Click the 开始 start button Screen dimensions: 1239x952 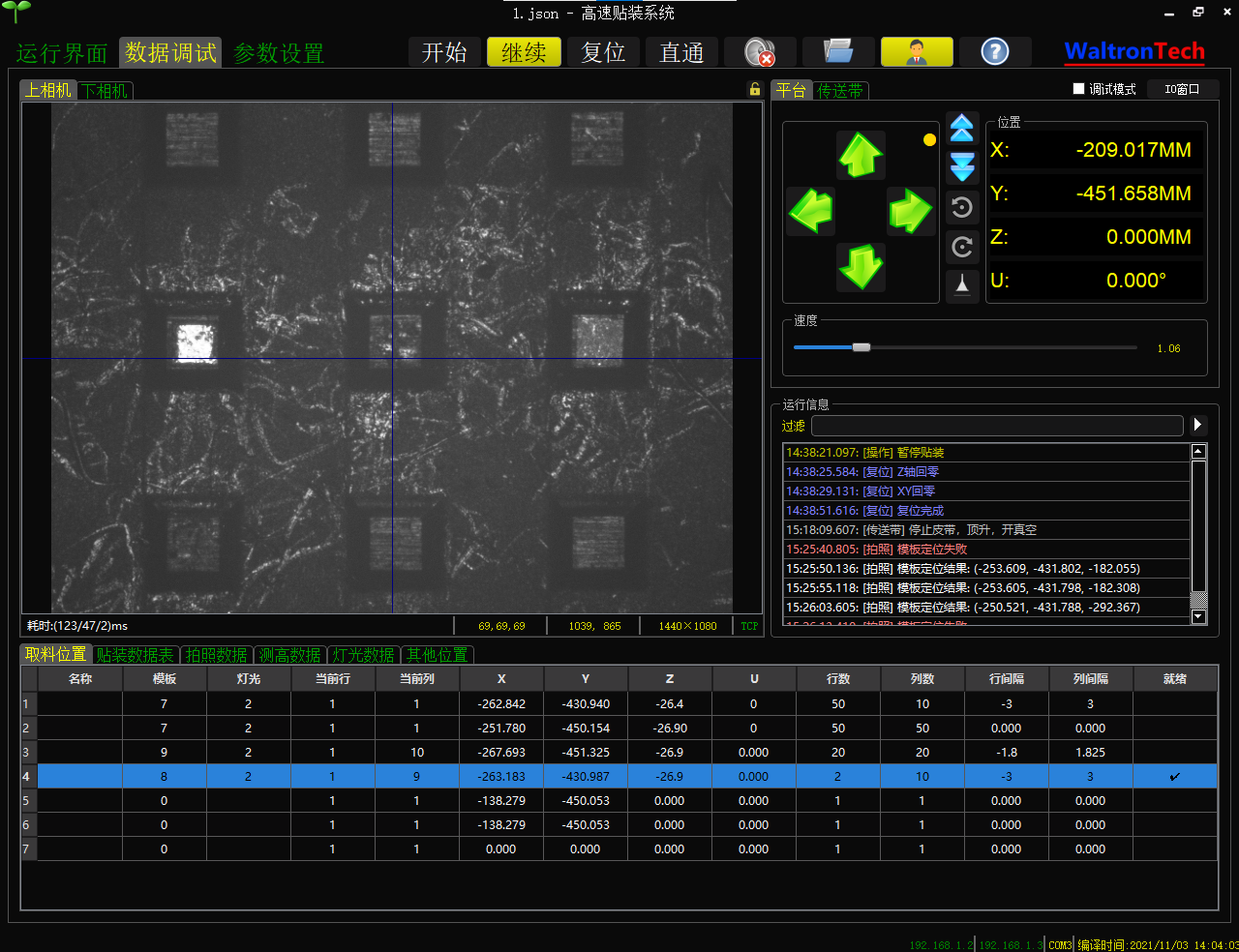[444, 52]
